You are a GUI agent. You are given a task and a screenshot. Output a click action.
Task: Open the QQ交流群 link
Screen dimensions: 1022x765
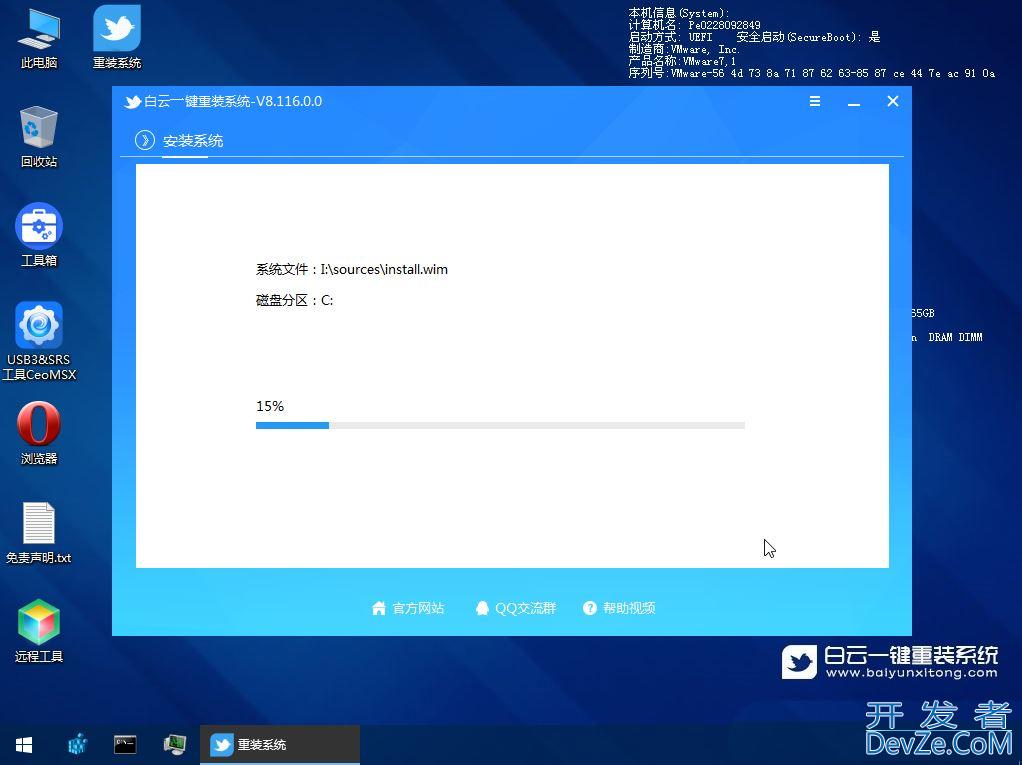[x=516, y=608]
